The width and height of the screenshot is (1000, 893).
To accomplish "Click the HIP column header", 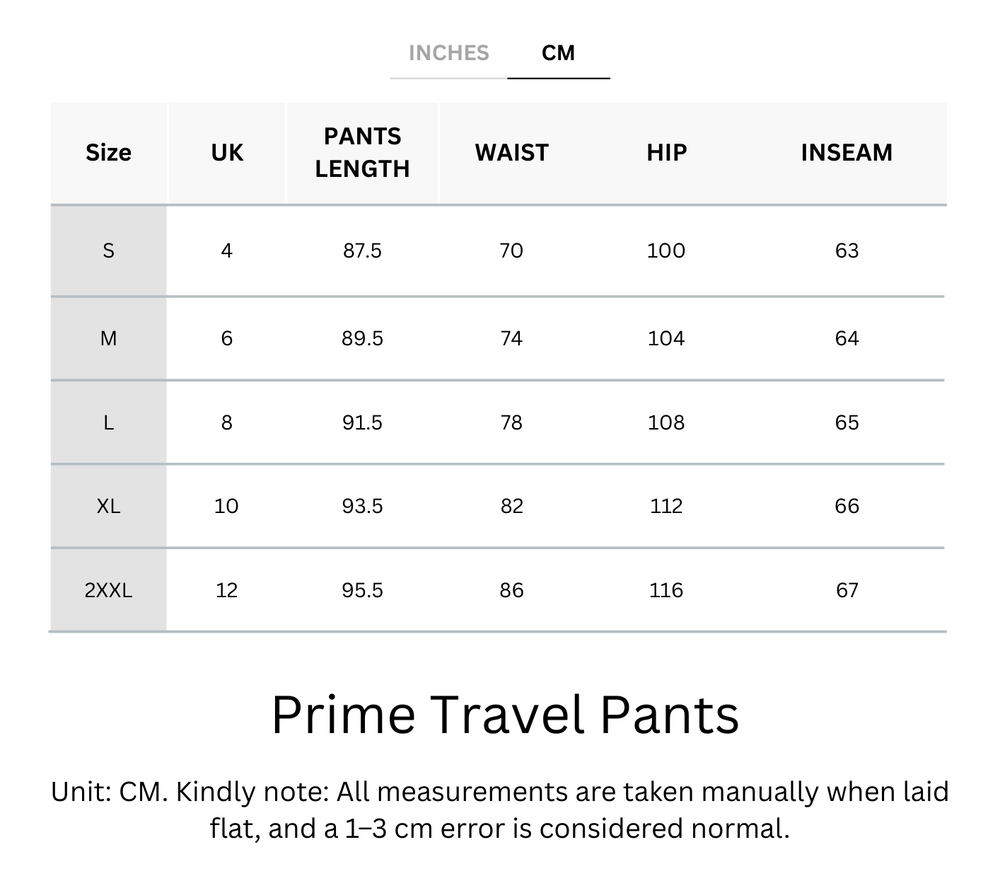I will pos(665,152).
